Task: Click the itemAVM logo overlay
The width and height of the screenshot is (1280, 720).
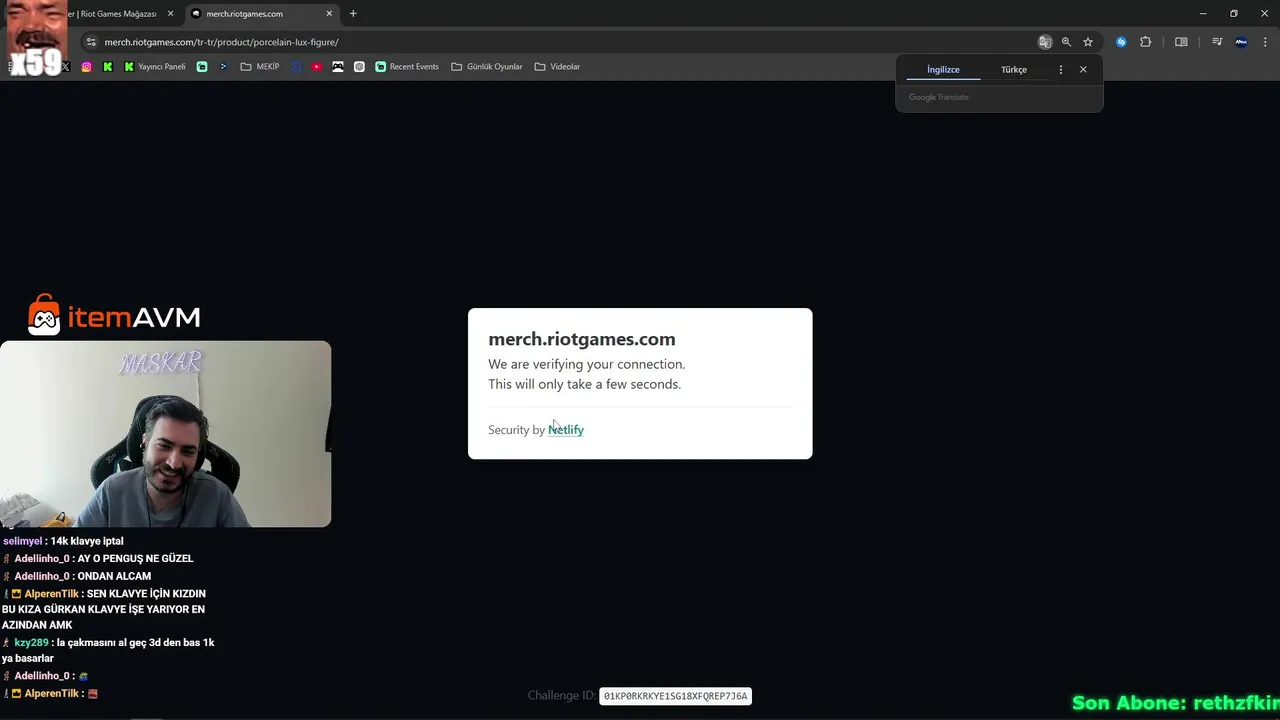Action: point(114,316)
